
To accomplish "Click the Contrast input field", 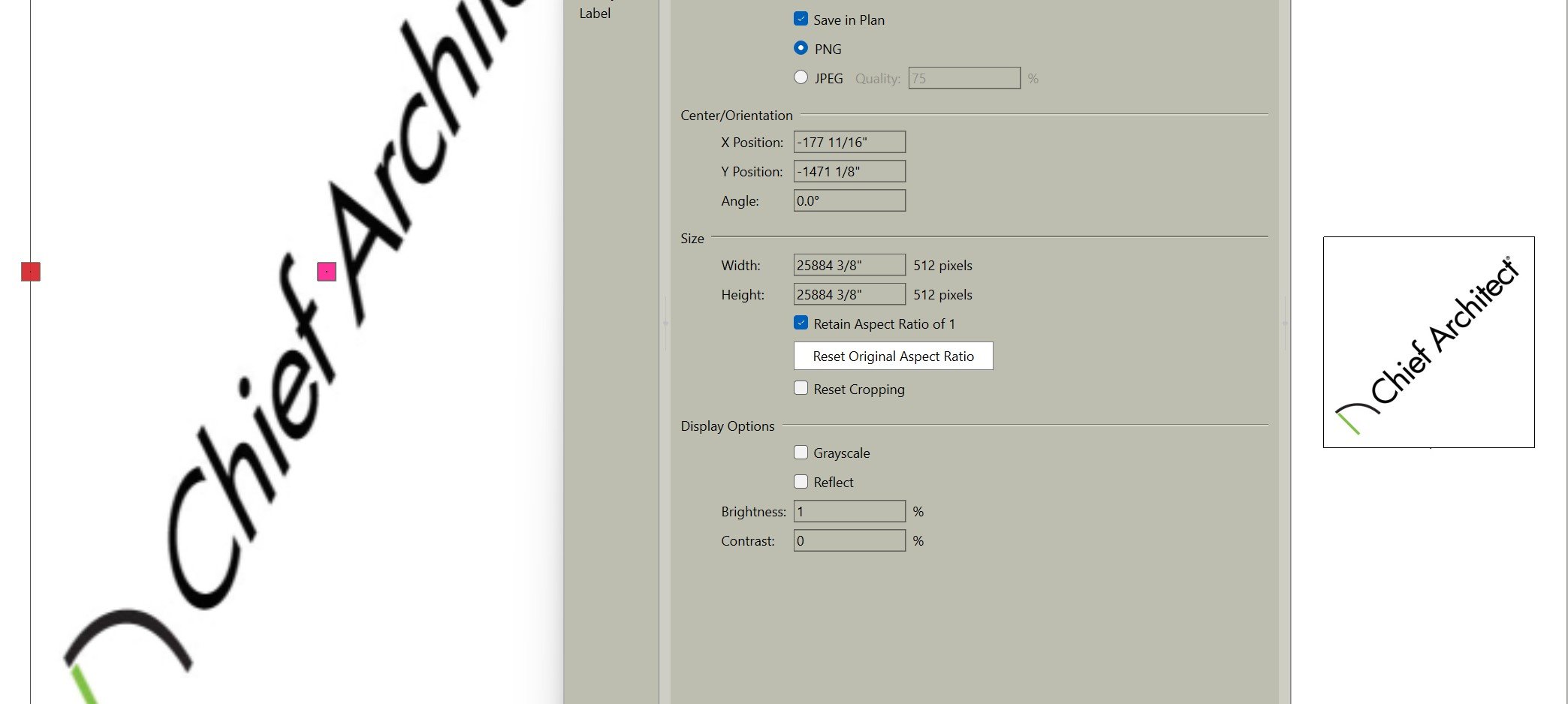I will (849, 540).
